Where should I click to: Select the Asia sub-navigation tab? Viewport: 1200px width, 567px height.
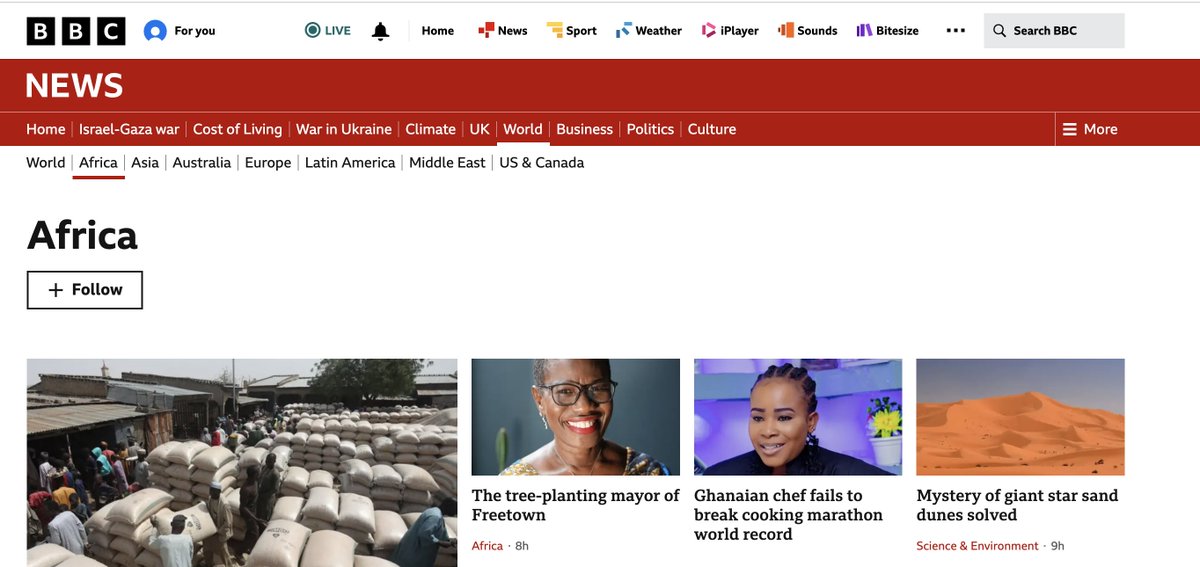click(145, 162)
